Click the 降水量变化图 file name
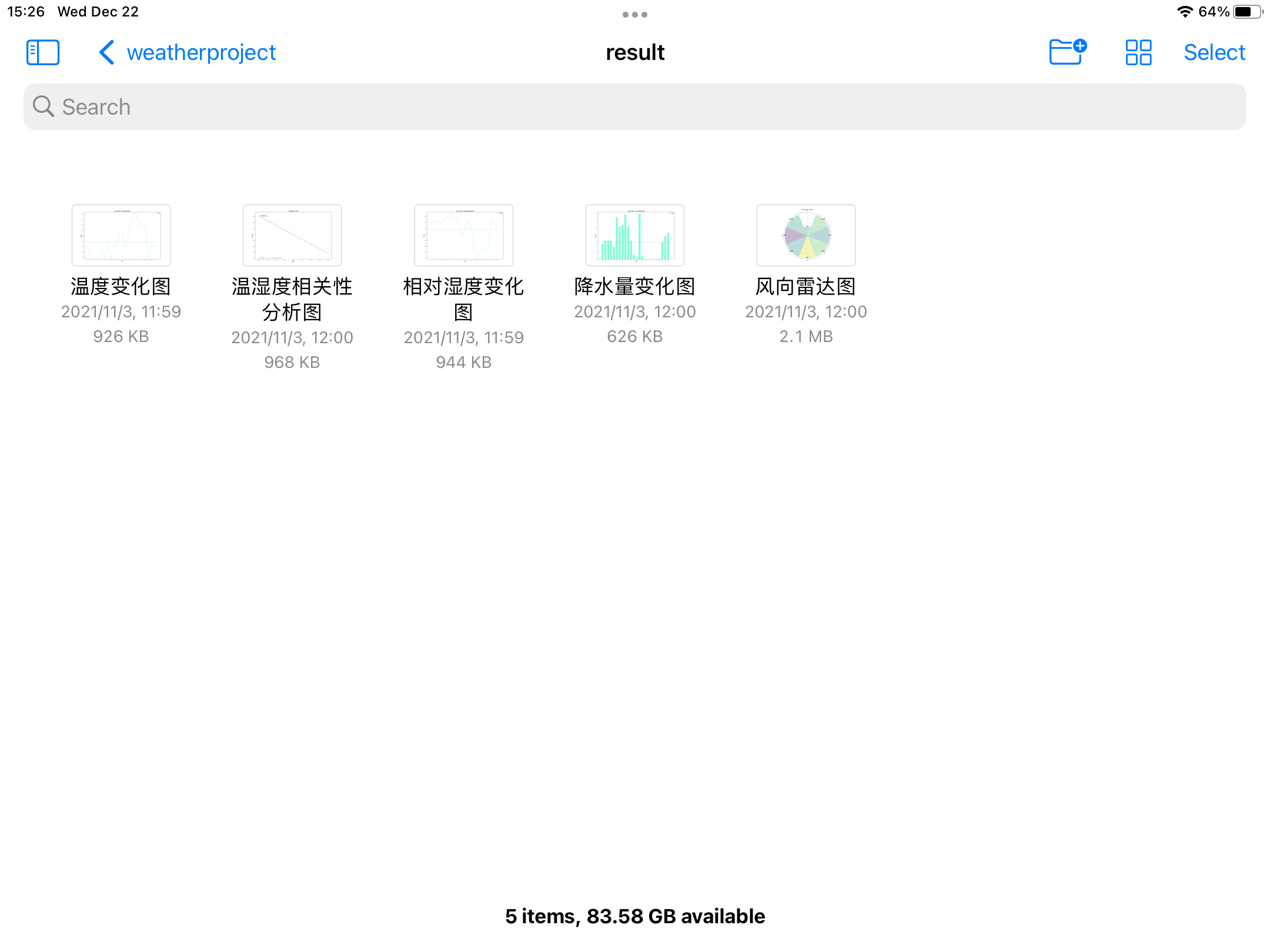Image resolution: width=1270 pixels, height=952 pixels. click(635, 286)
